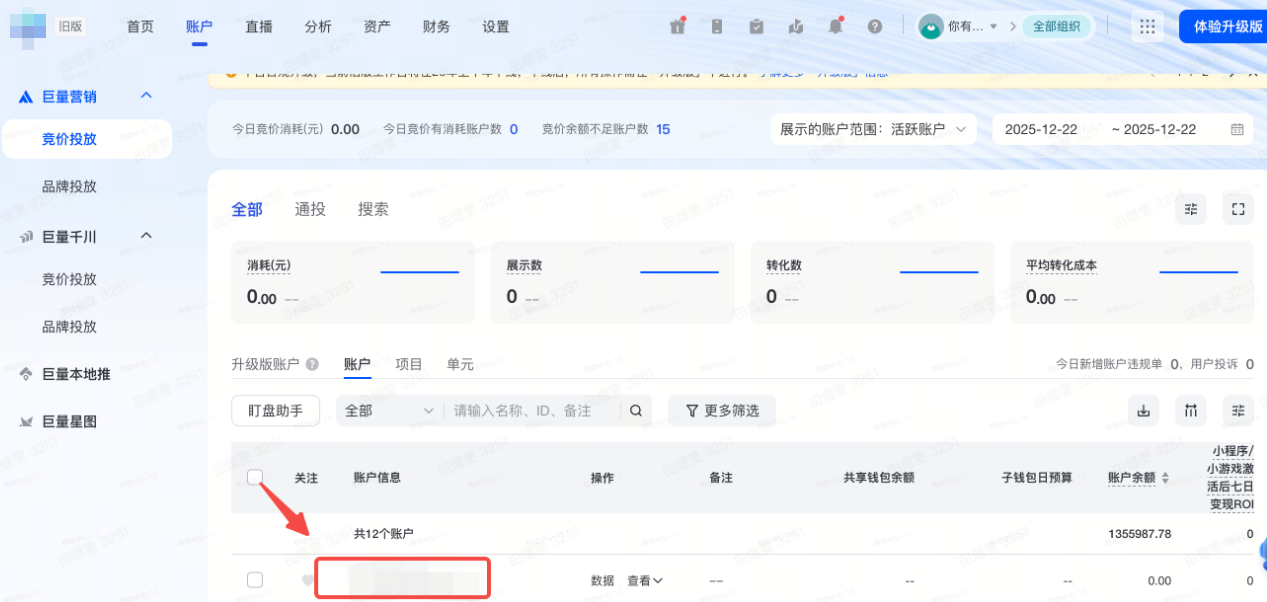Click 竞价余额不足账户数 value 15
1267x602 pixels.
coord(663,129)
